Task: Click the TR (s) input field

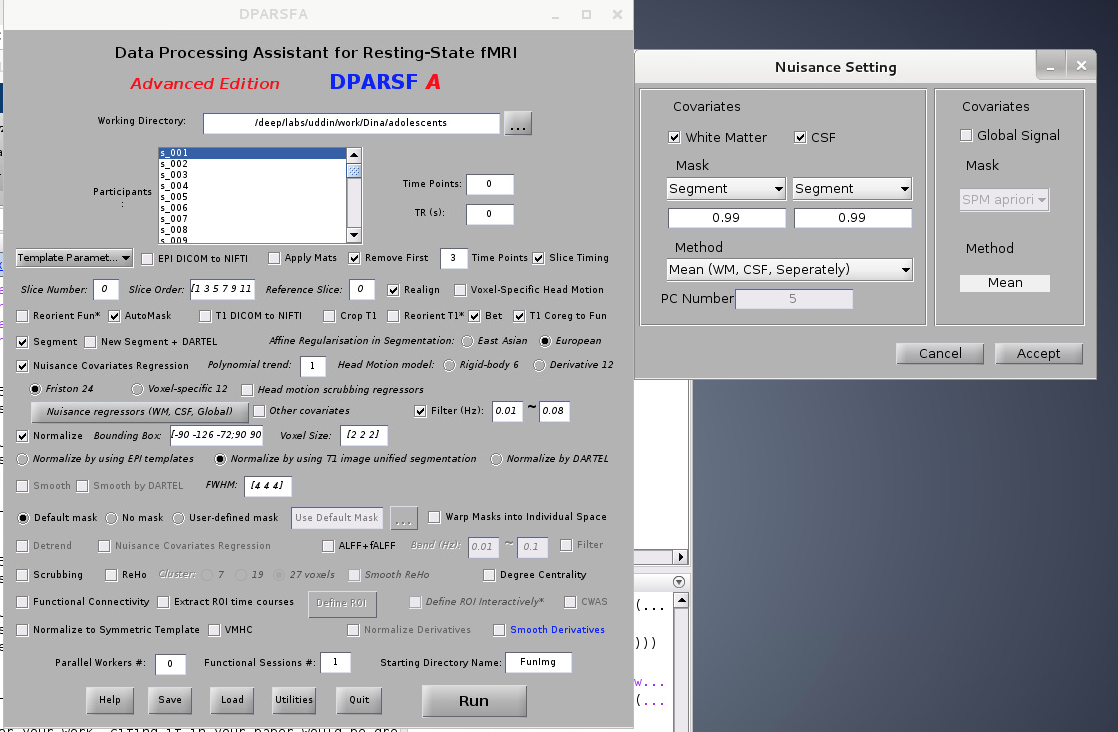Action: [x=490, y=214]
